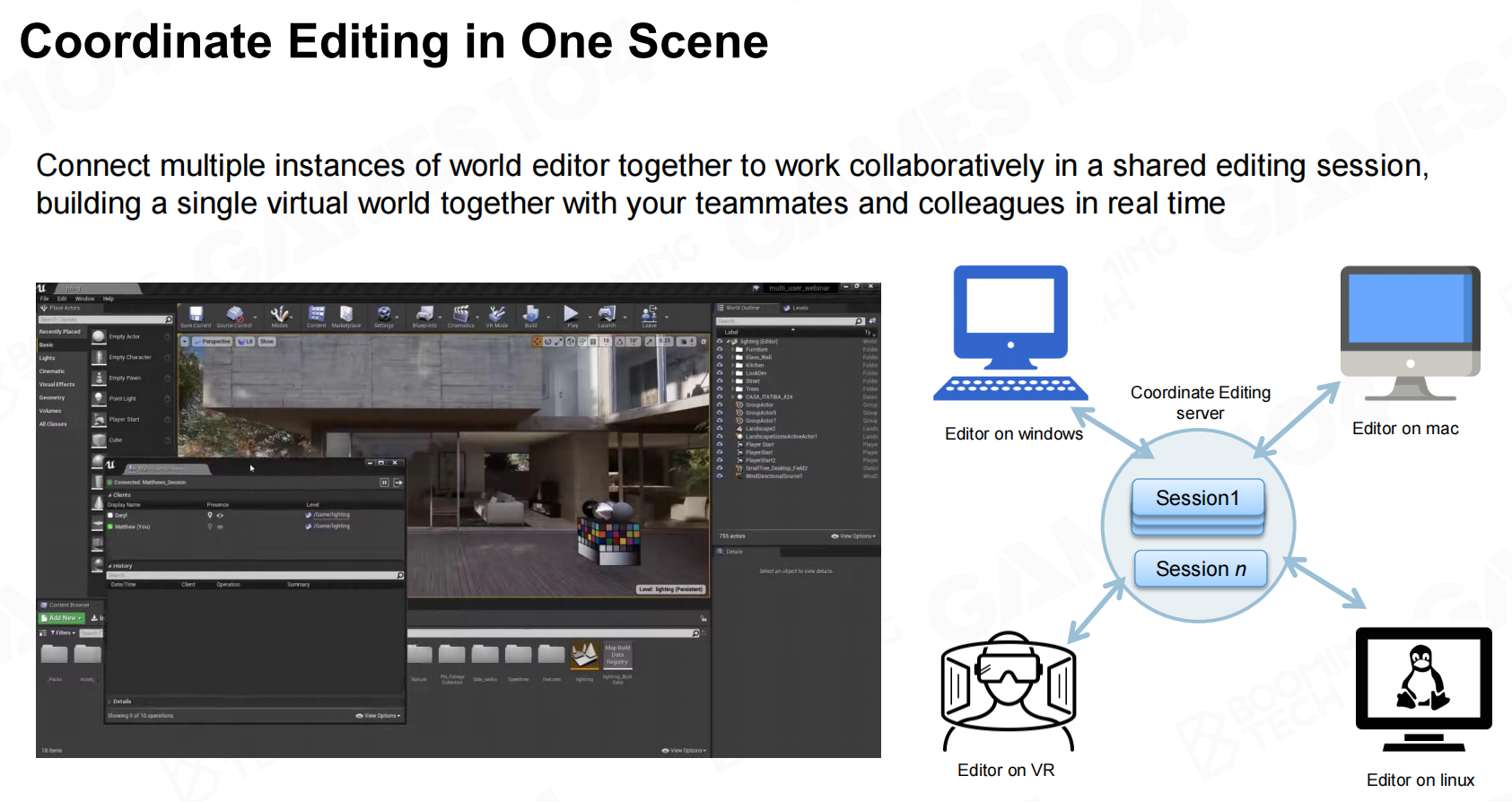Select the Lights category in Place Actors
Image resolution: width=1512 pixels, height=802 pixels.
(48, 358)
